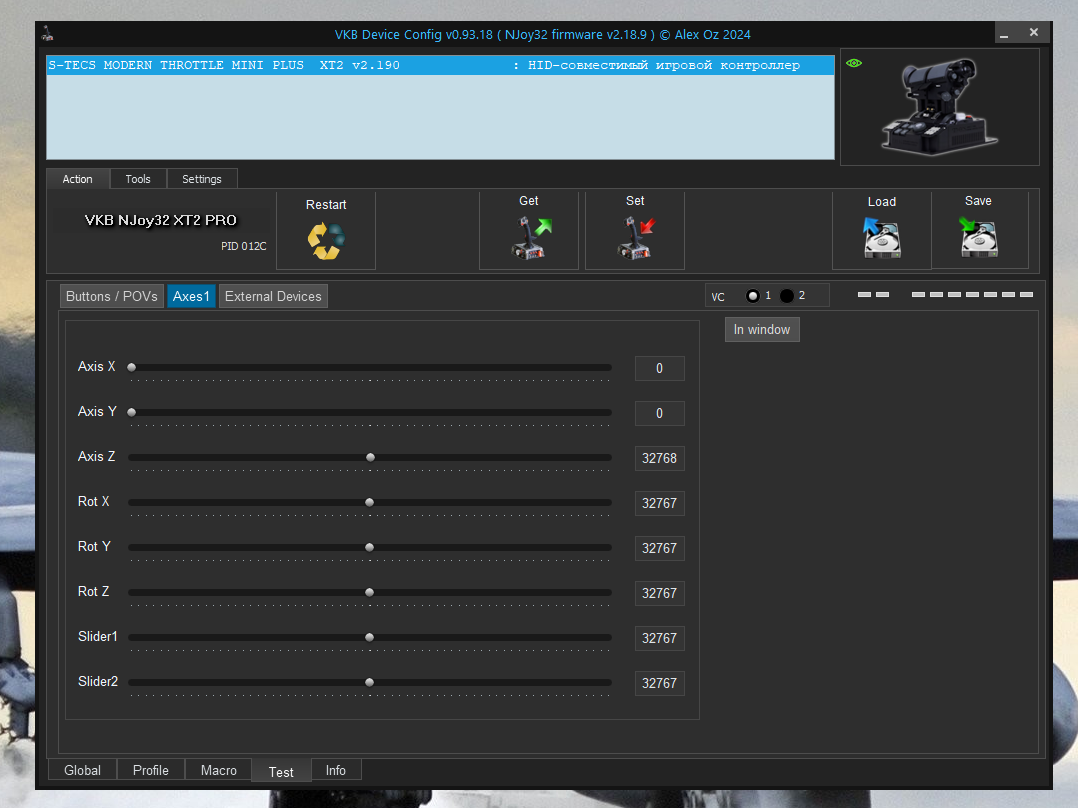Click the Get joystick icon
Screen dimensions: 1078x808
click(531, 238)
